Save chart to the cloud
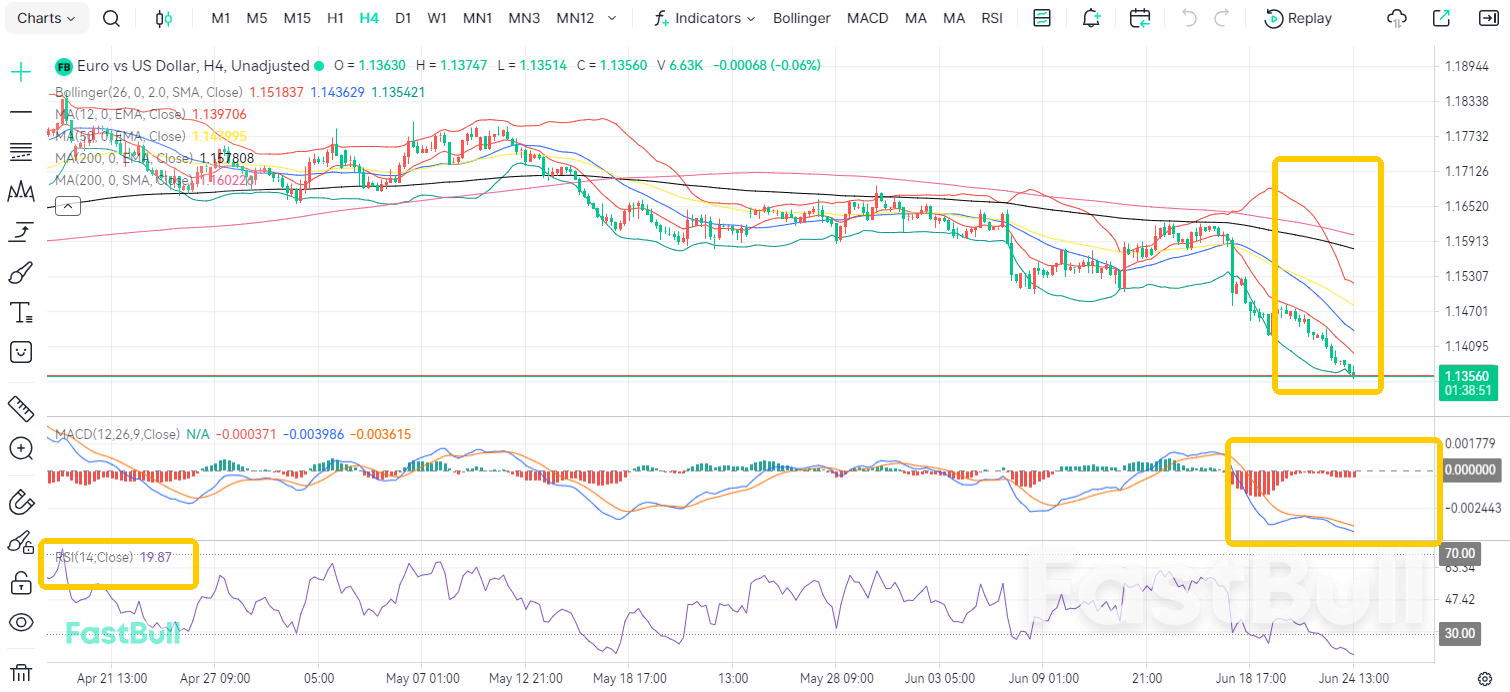1510x692 pixels. 1398,18
